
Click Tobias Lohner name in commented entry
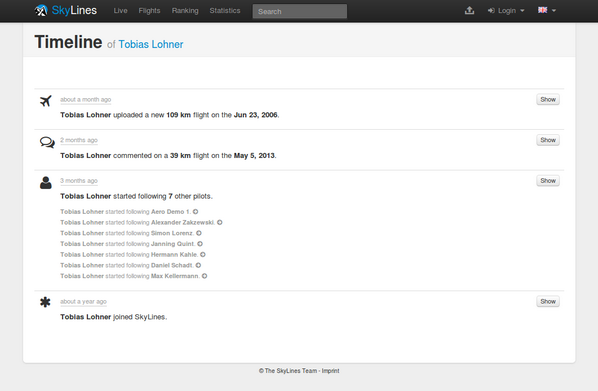pos(85,156)
